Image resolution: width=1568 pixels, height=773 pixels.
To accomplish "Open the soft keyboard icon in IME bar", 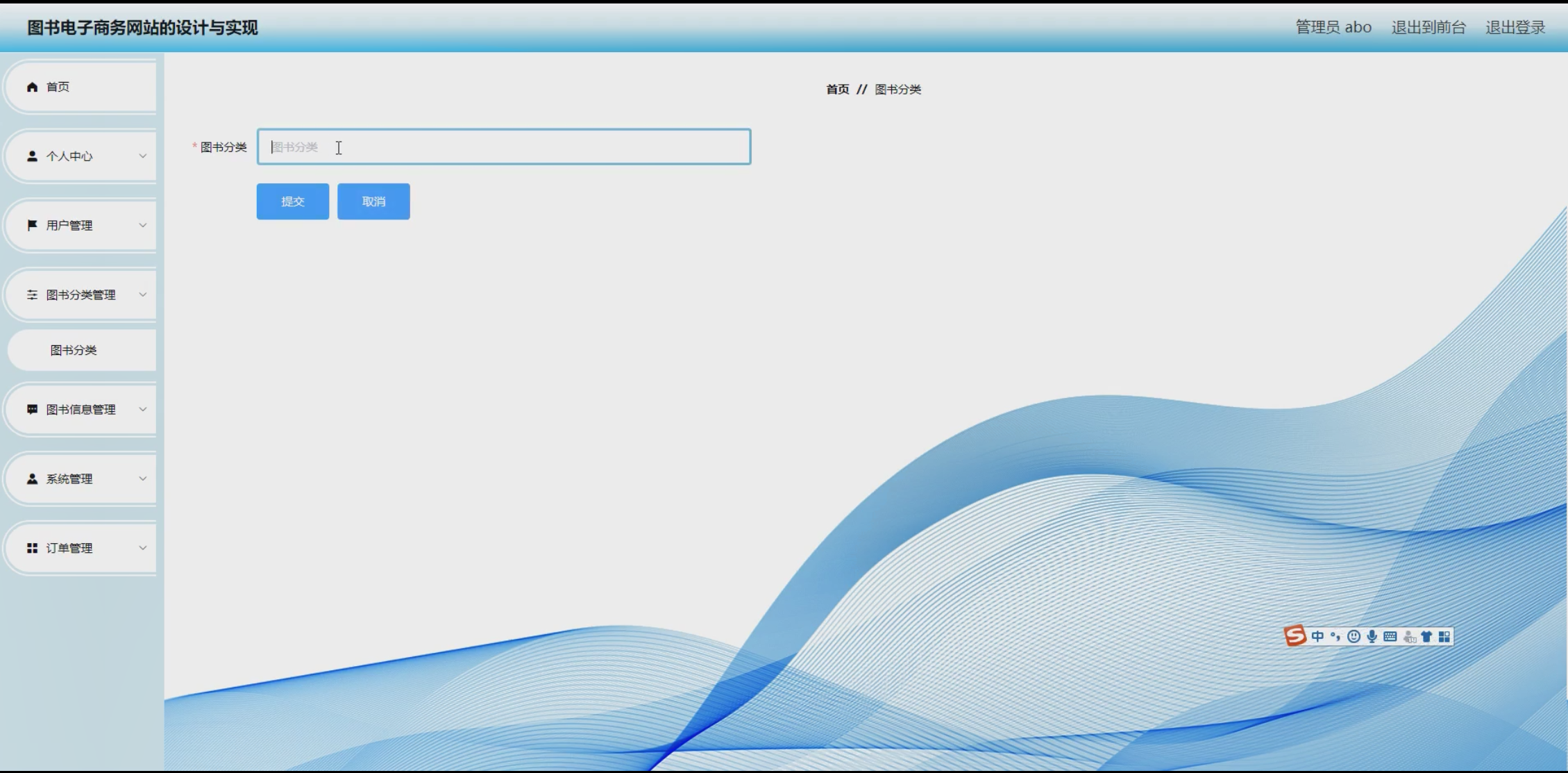I will (1390, 636).
